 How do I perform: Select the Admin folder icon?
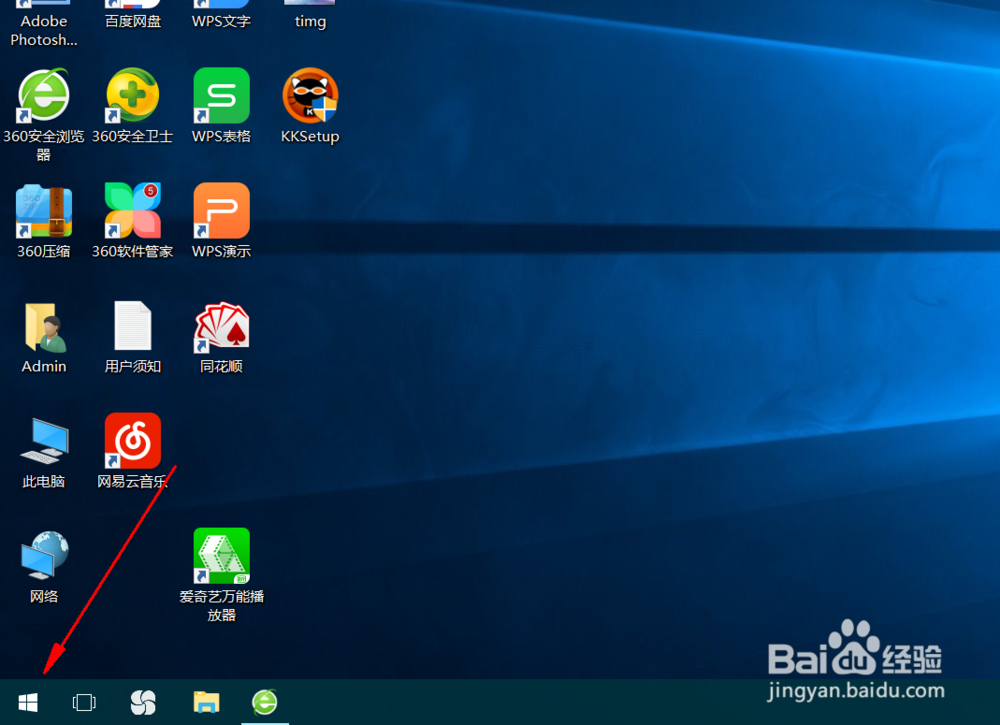tap(45, 326)
